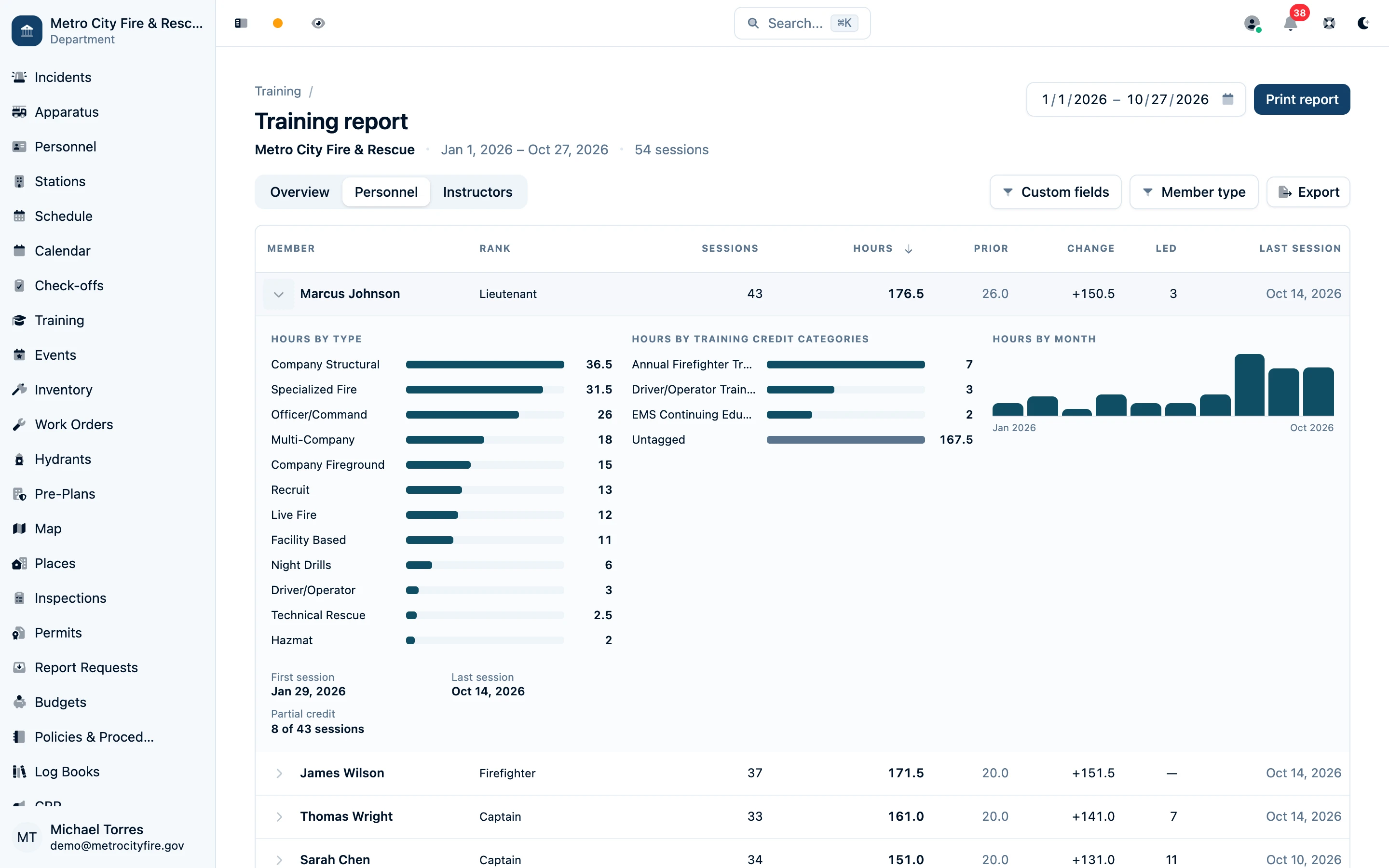Click the Print report button

(1302, 99)
